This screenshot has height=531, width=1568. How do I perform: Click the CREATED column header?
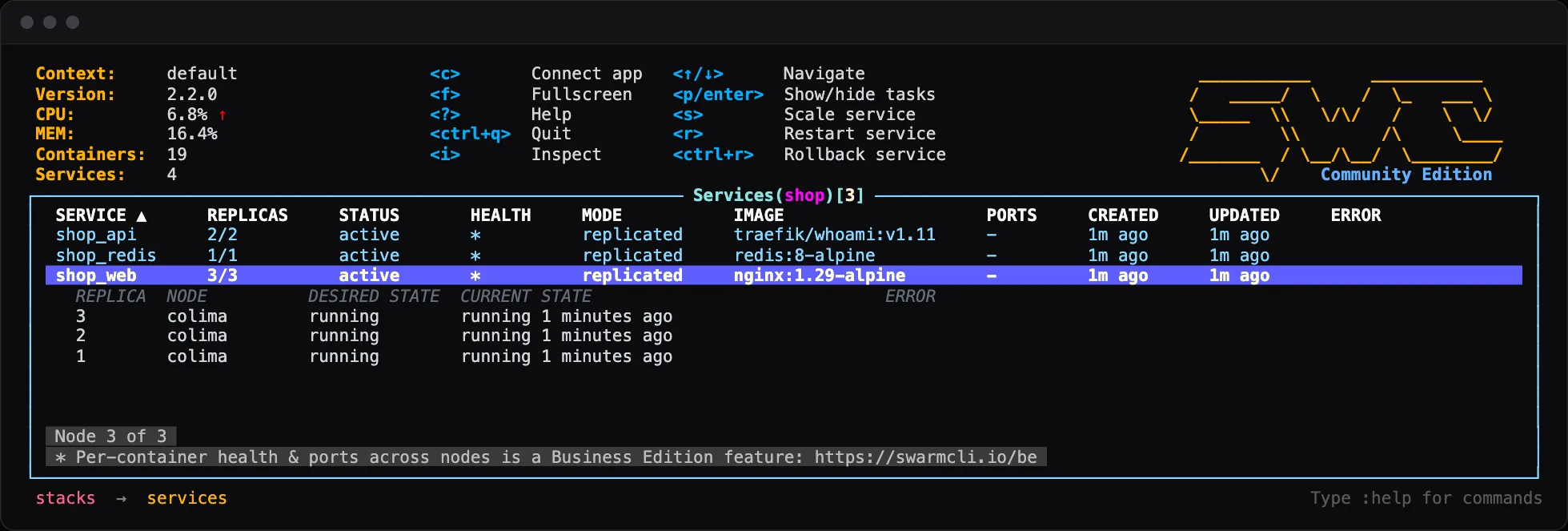tap(1123, 215)
